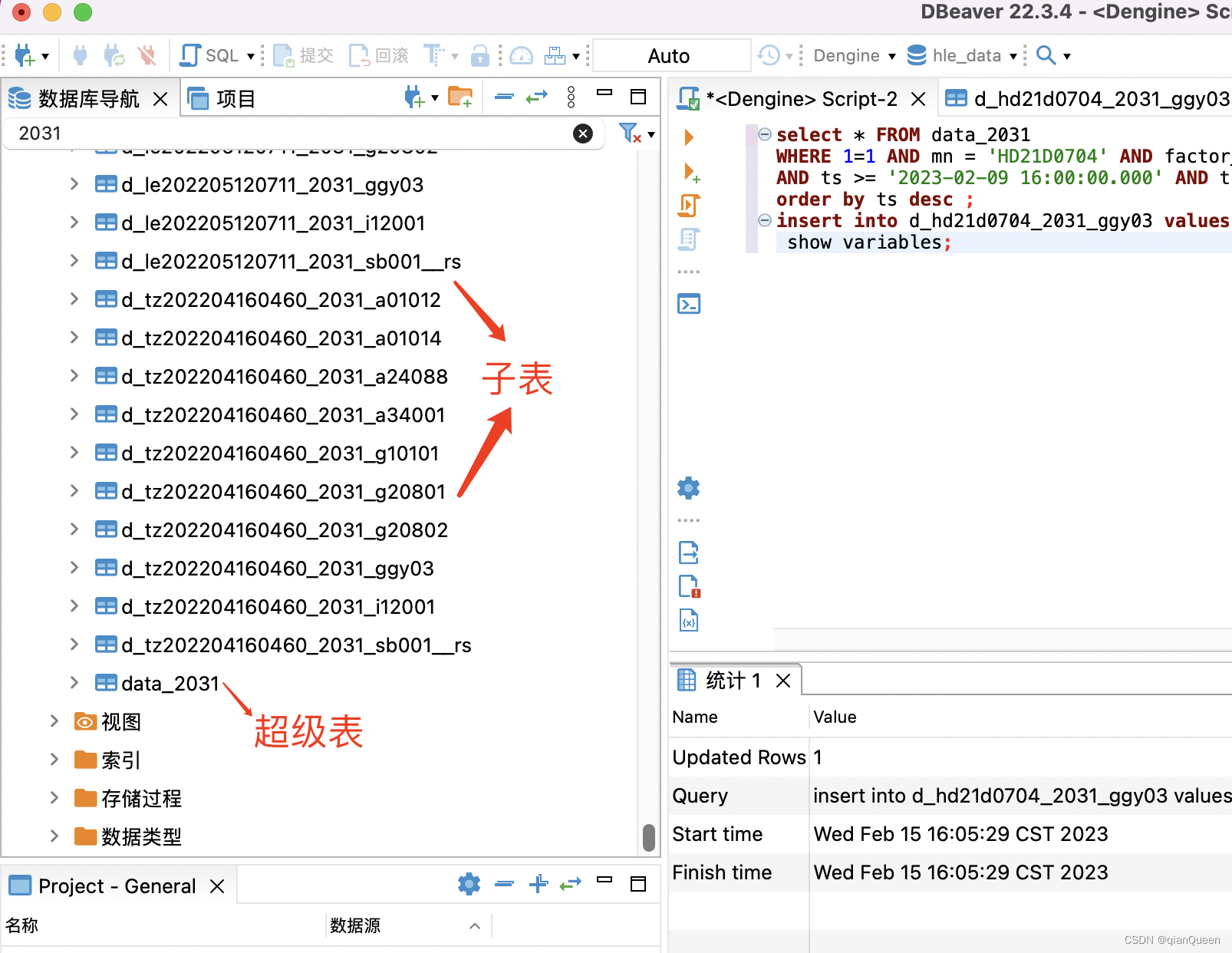The width and height of the screenshot is (1232, 953).
Task: Execute SQL statement orange arrow
Action: pos(689,137)
